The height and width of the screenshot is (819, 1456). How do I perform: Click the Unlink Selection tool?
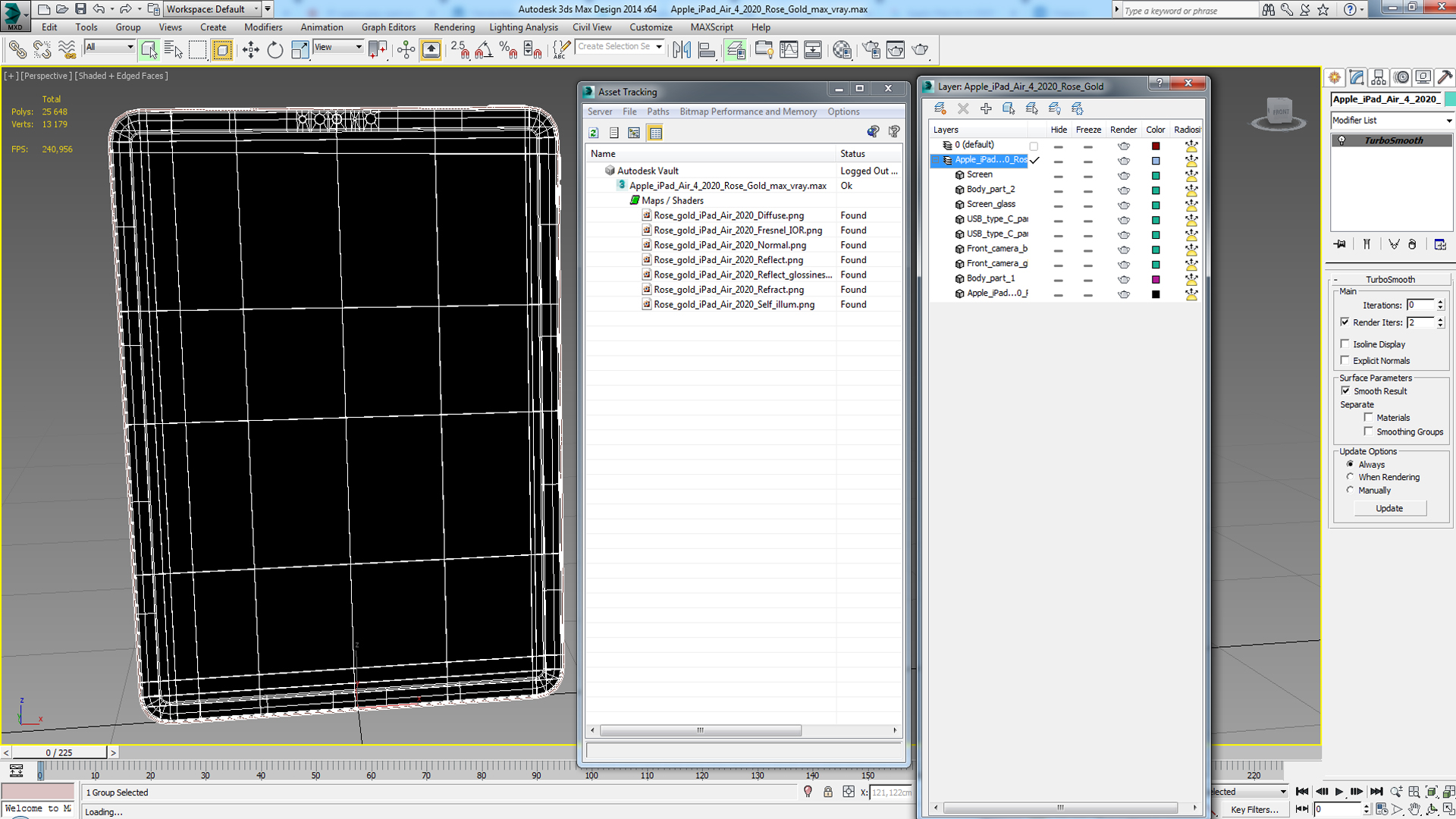pos(42,50)
